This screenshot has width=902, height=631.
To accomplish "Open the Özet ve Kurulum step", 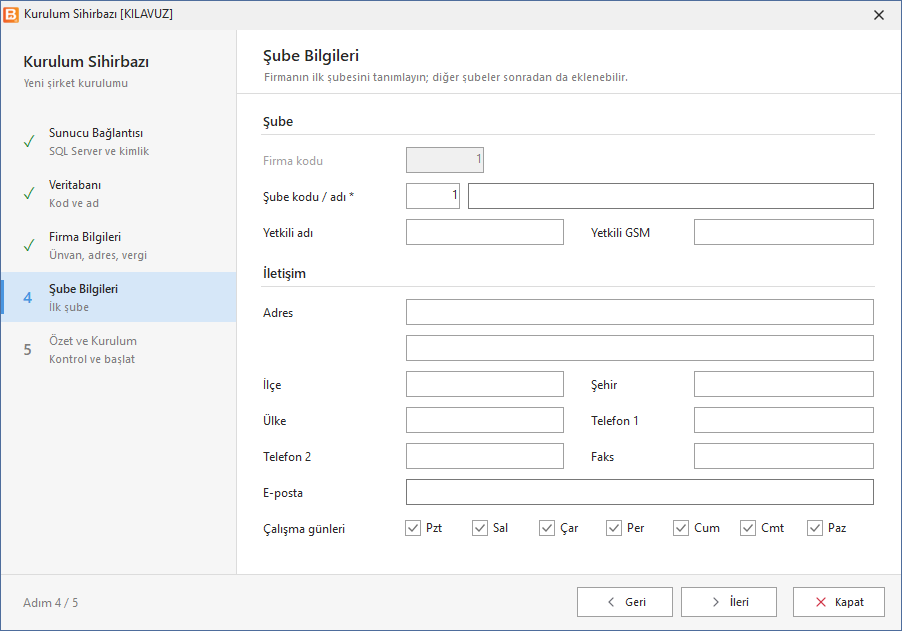I will tap(119, 350).
